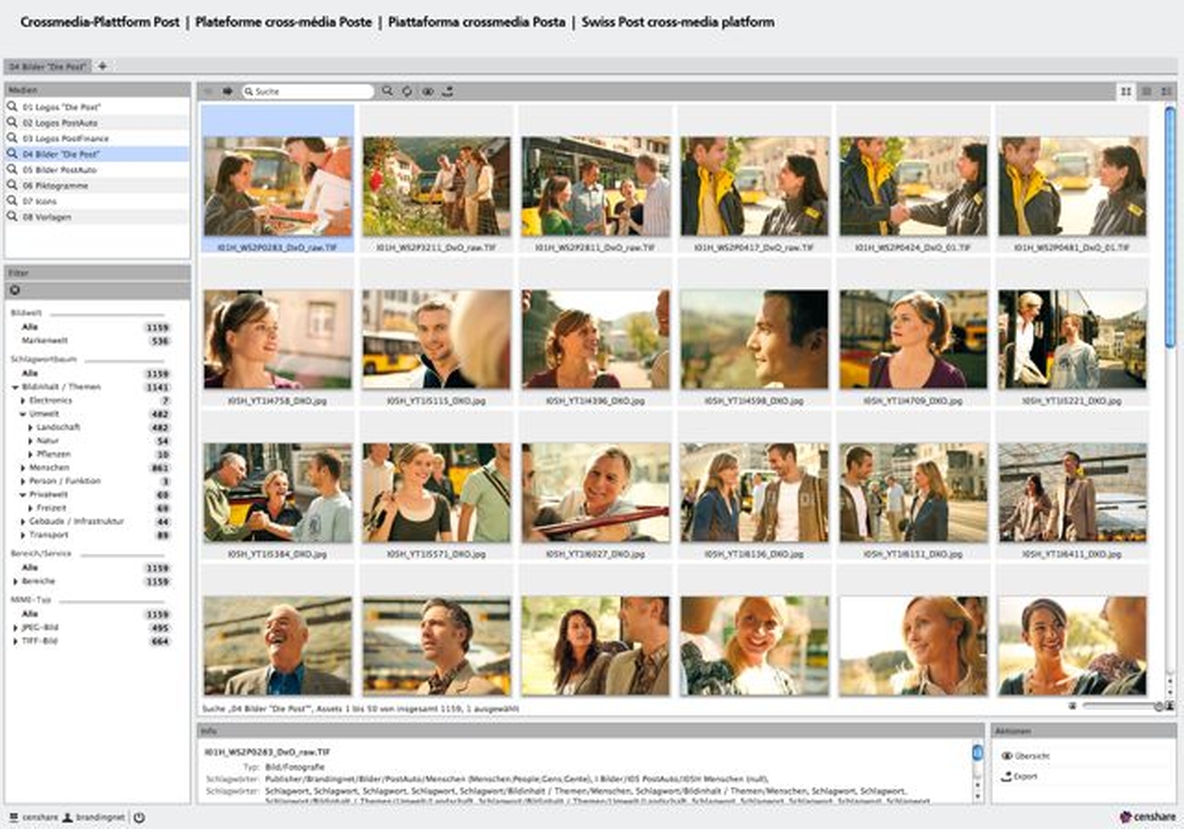Click the refresh icon in the toolbar
This screenshot has width=1184, height=829.
407,91
